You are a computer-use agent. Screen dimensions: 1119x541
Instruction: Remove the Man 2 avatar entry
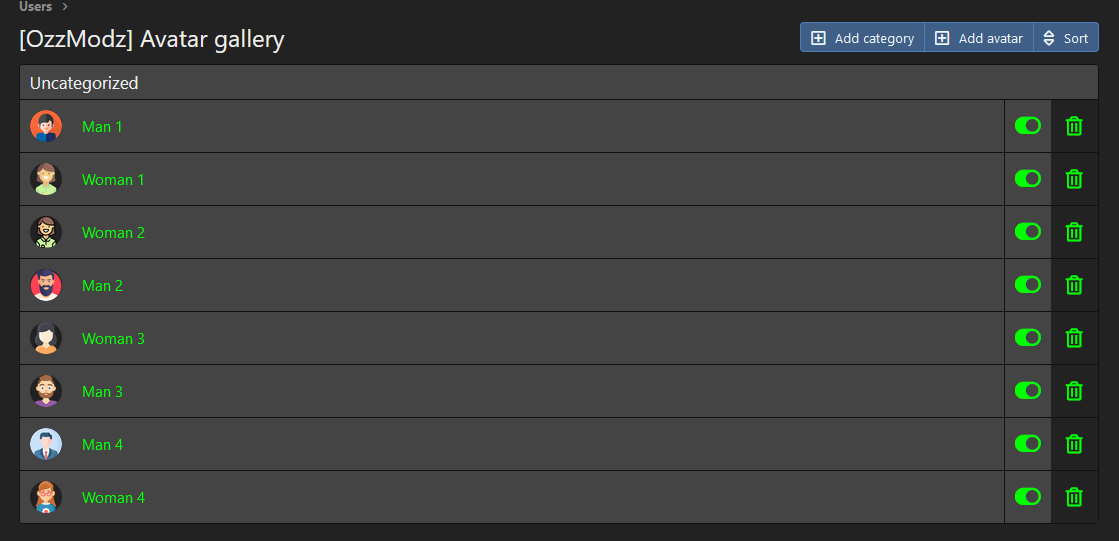pos(1074,285)
